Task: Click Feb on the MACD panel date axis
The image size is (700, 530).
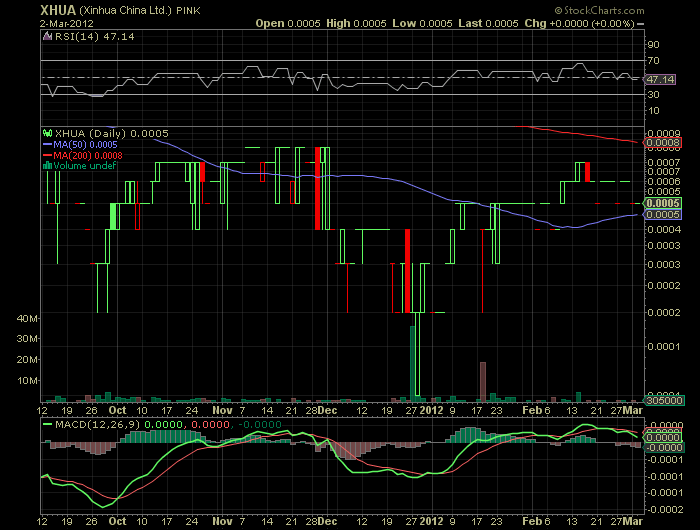Action: [x=532, y=521]
